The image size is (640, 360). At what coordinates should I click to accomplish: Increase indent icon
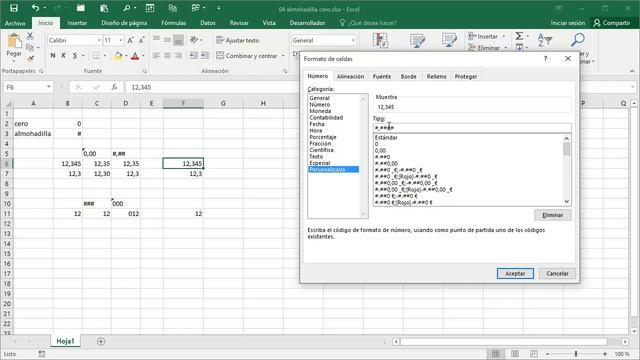coord(204,56)
